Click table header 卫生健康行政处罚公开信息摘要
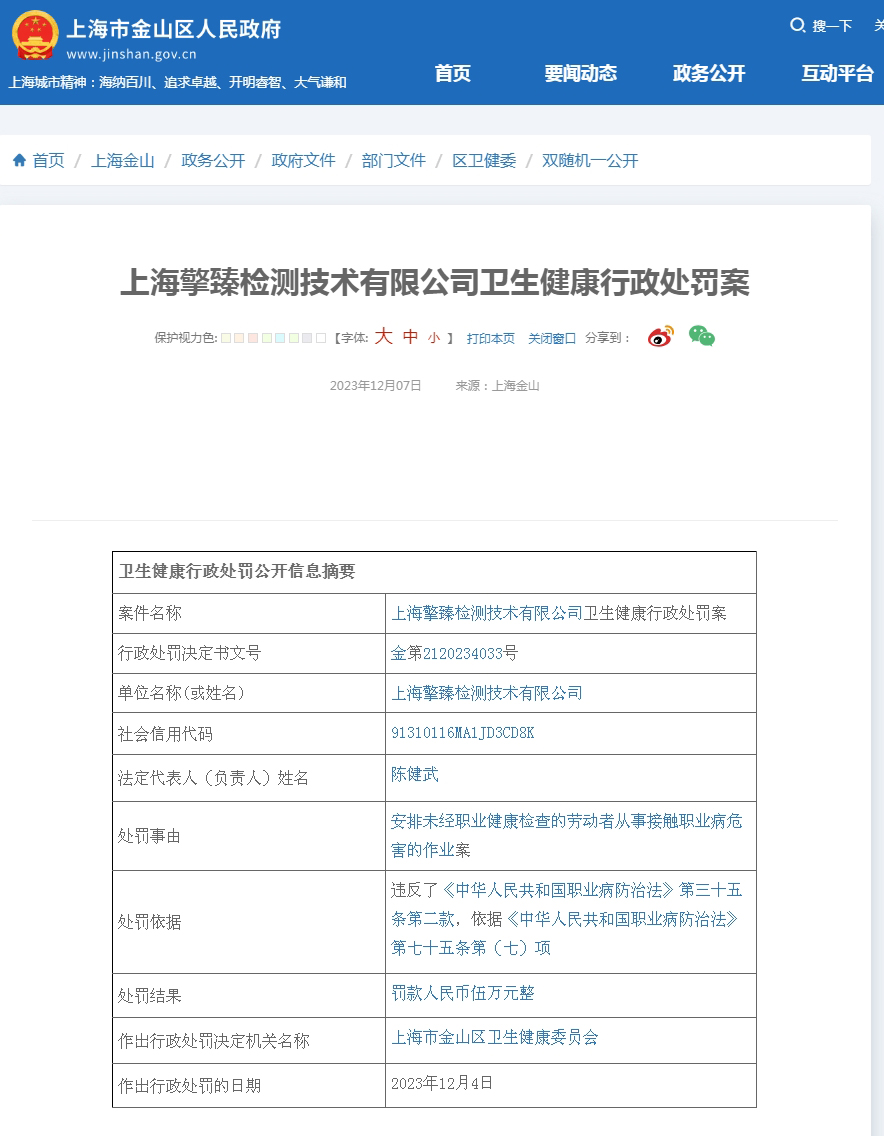 237,572
